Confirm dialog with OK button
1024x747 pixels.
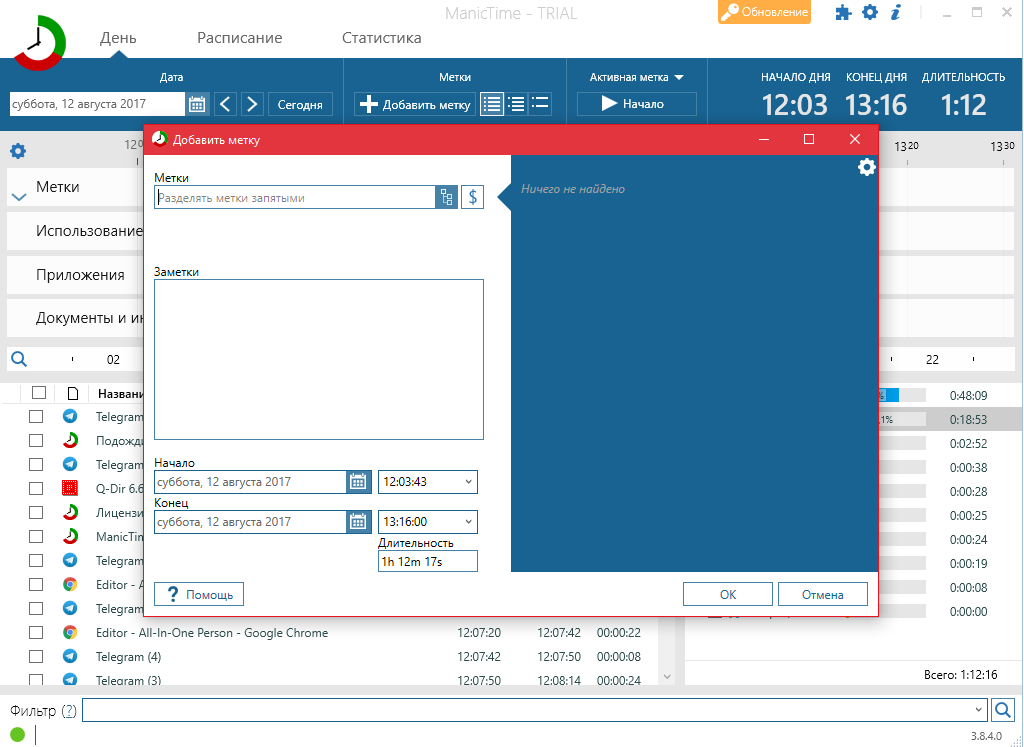[x=728, y=594]
